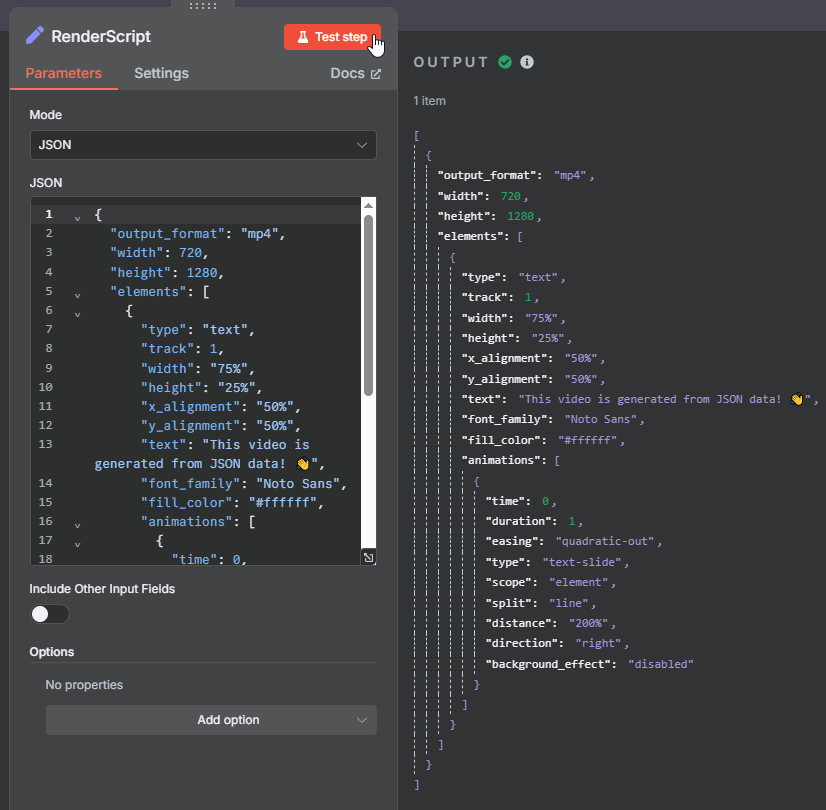
Task: Click the RenderScript pencil node icon
Action: click(x=35, y=36)
